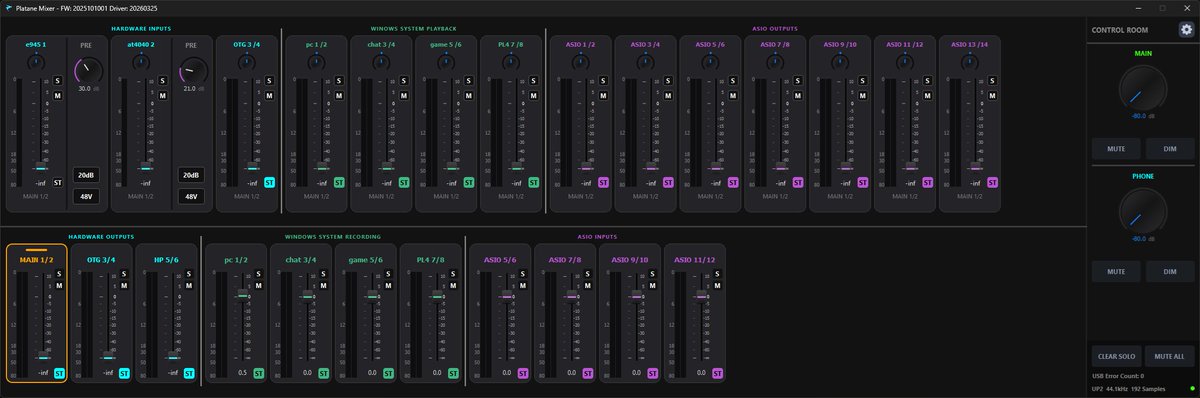Enable 48V phantom power for at4040 2
Viewport: 1200px width, 398px height.
pos(191,196)
